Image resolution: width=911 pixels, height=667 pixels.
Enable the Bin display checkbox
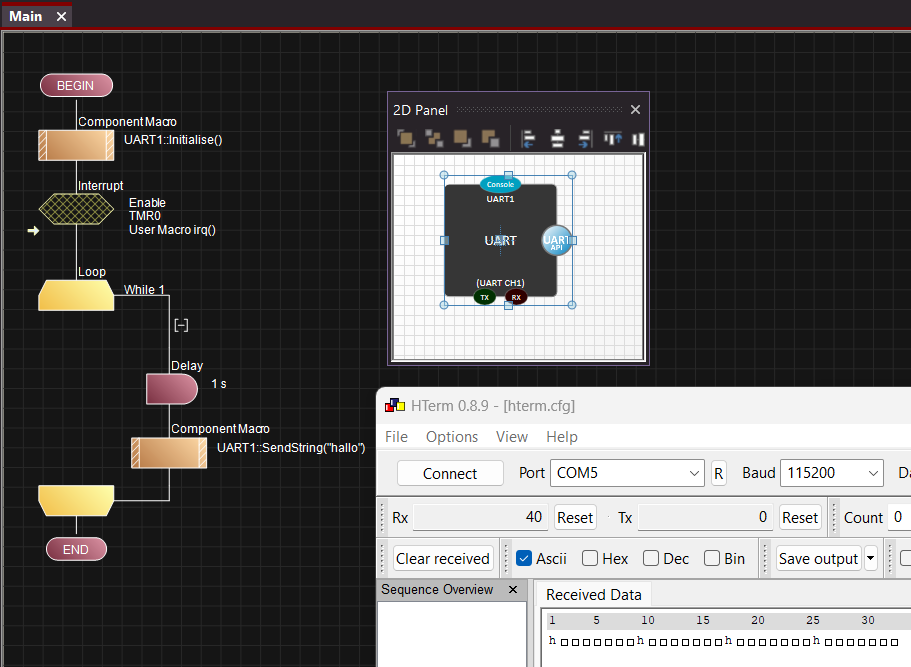tap(712, 558)
